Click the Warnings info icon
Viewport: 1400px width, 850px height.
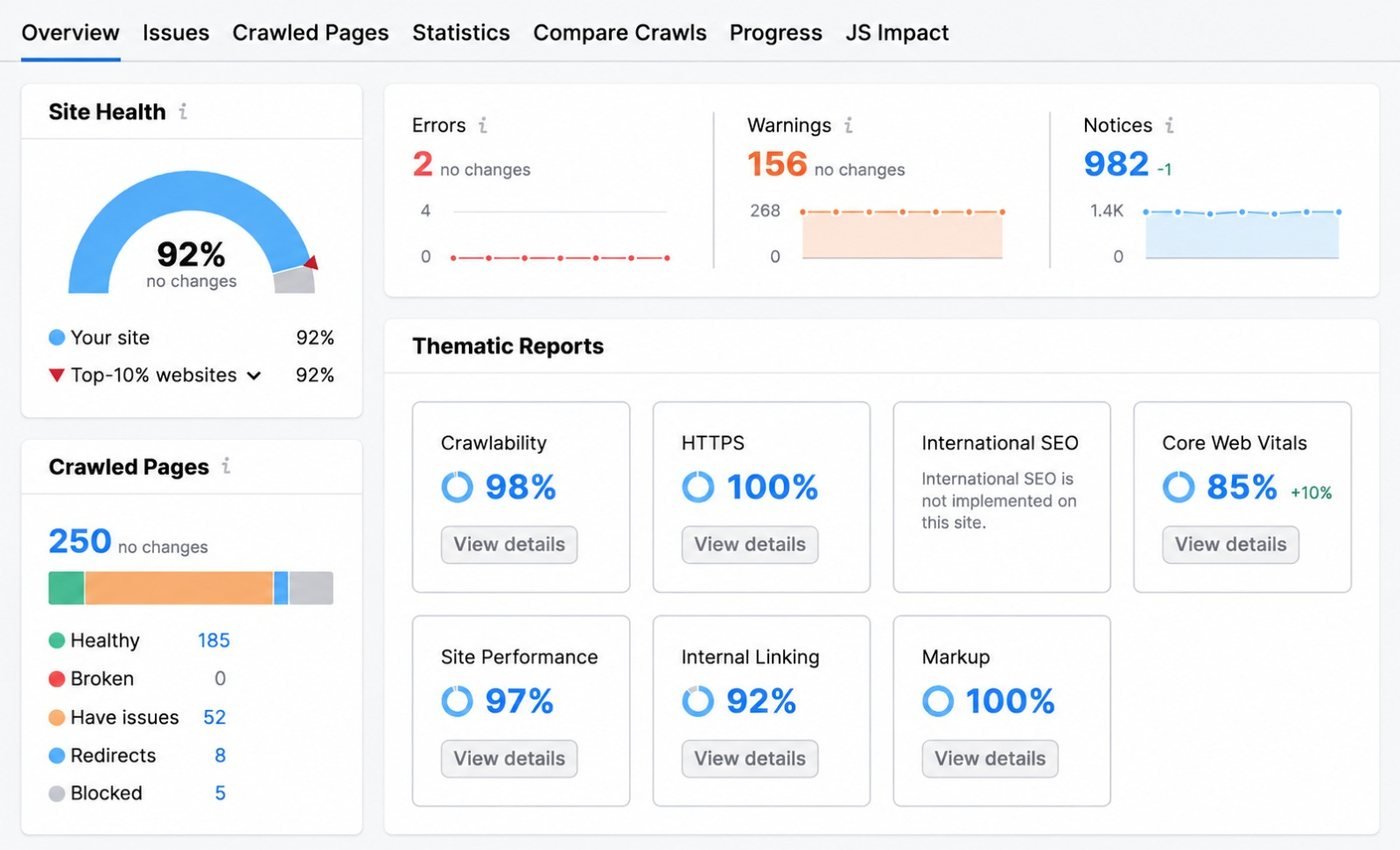848,125
